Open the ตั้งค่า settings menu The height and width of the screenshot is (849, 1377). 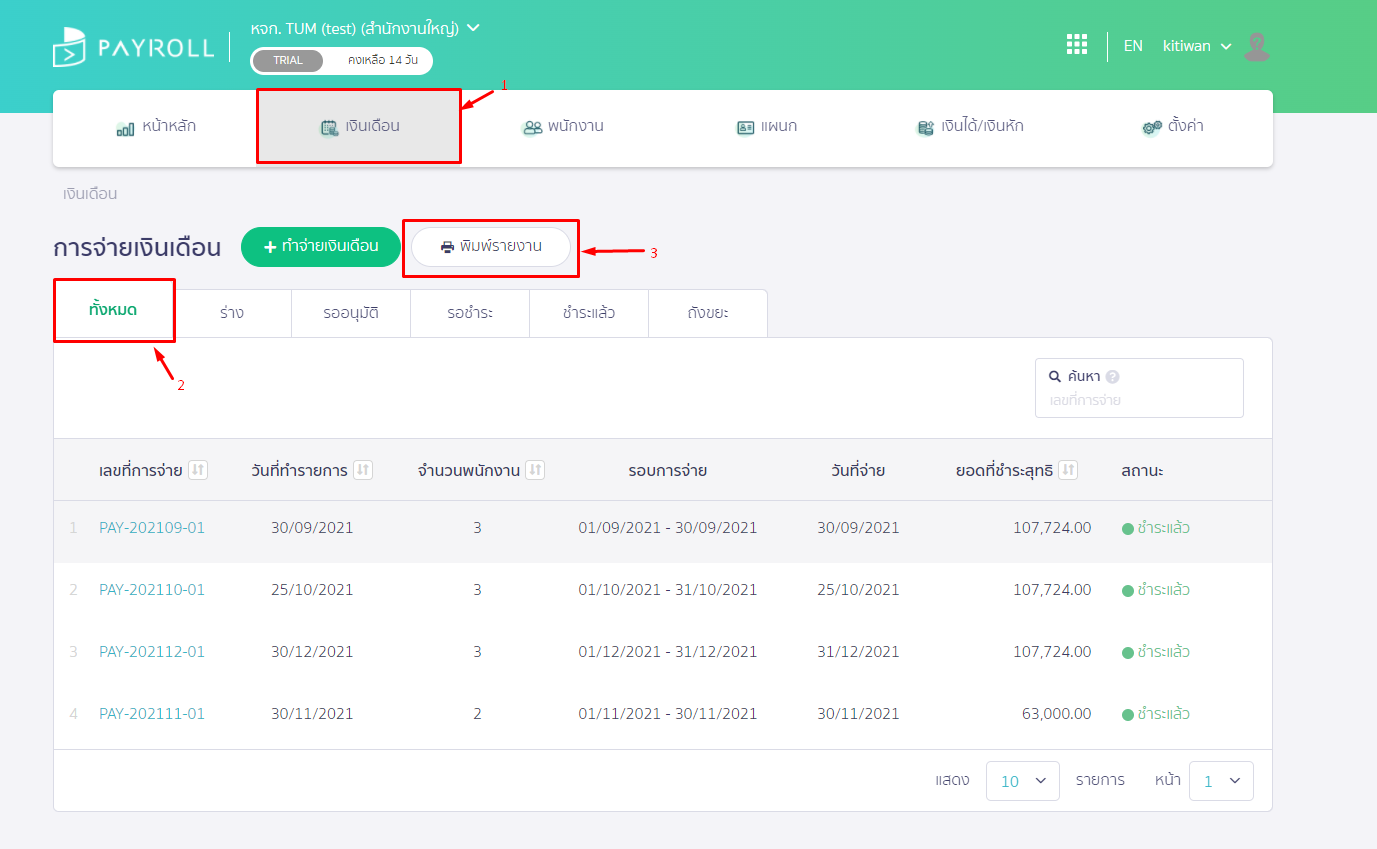point(1173,127)
